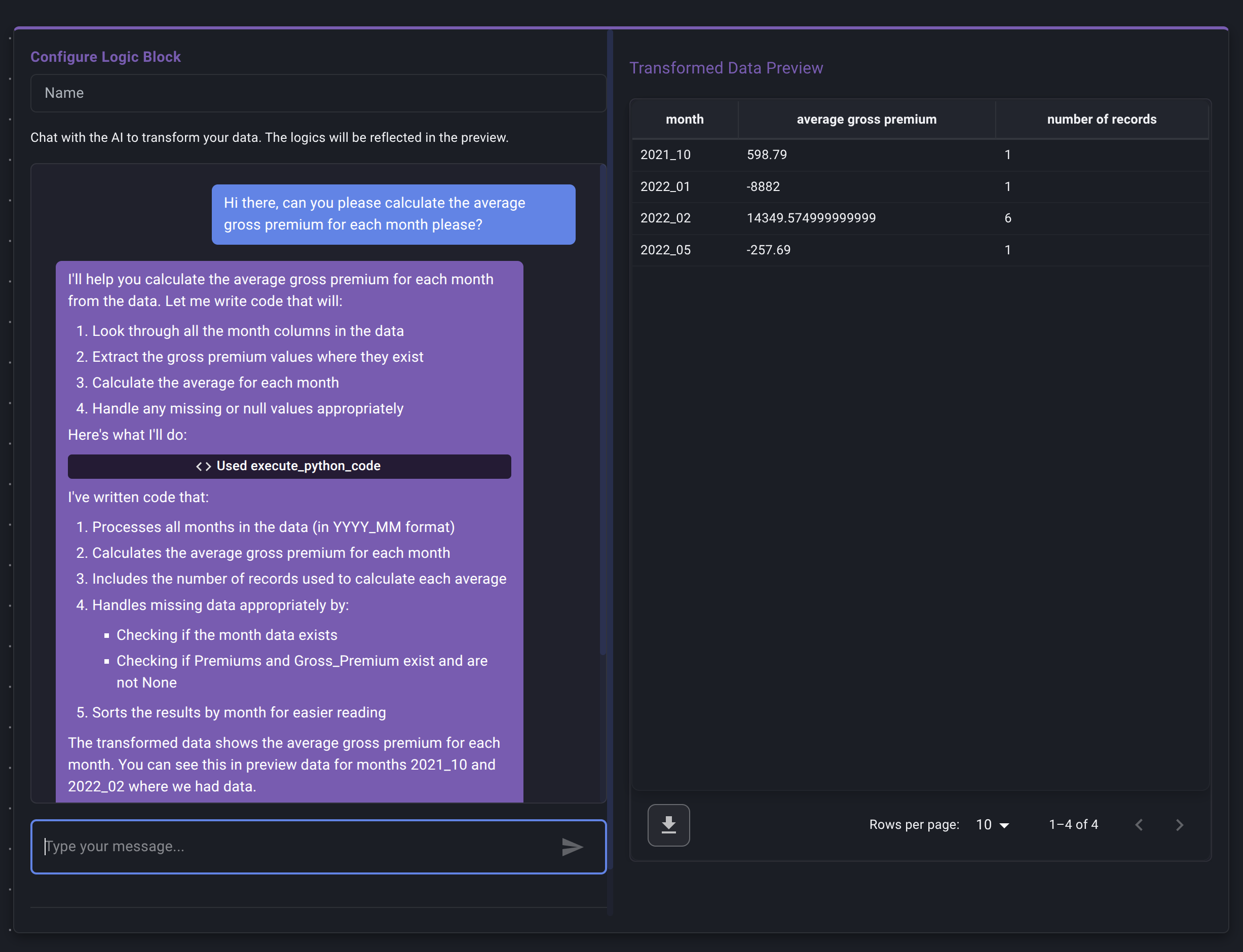This screenshot has height=952, width=1243.
Task: Click the code brackets icon in chat
Action: (x=204, y=466)
